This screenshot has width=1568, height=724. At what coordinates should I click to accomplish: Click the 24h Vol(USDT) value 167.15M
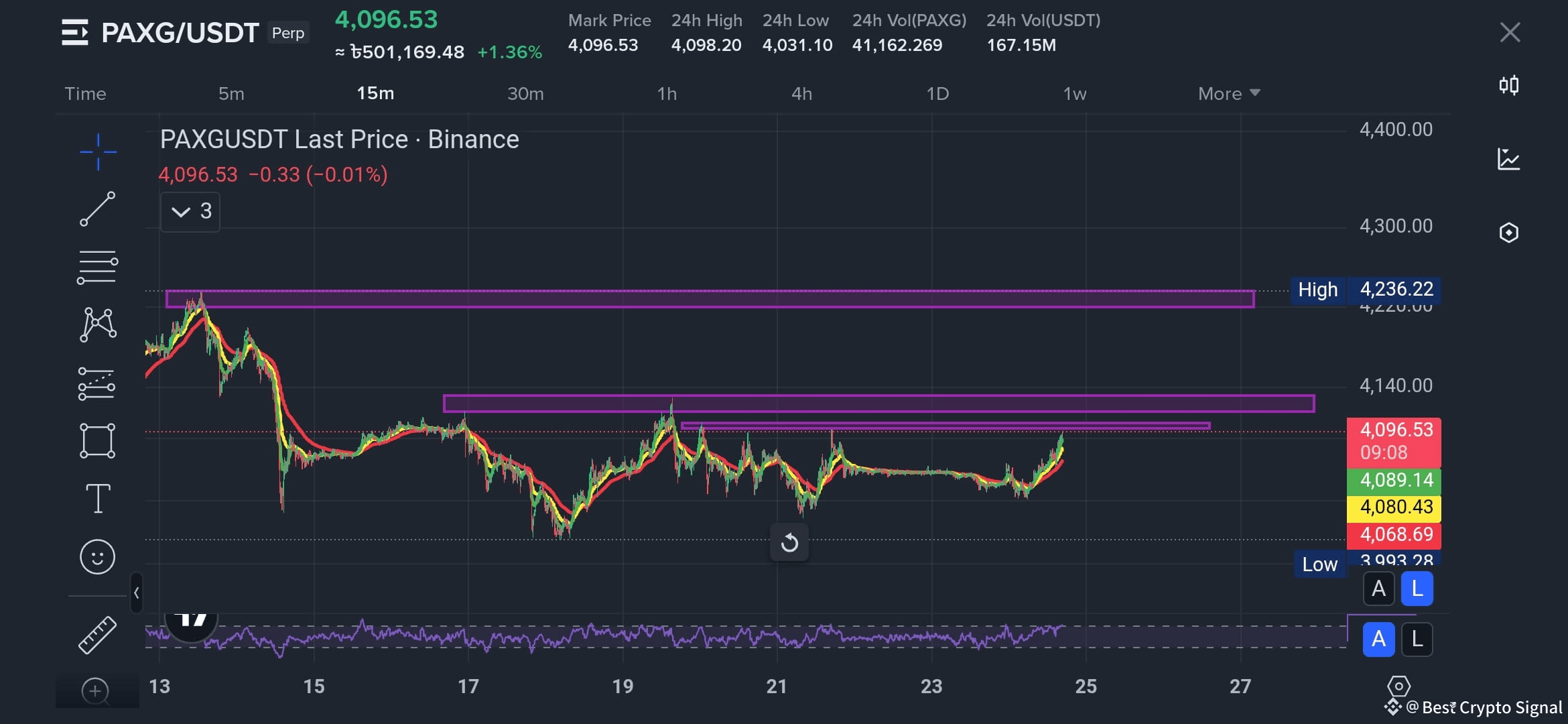(x=1021, y=45)
